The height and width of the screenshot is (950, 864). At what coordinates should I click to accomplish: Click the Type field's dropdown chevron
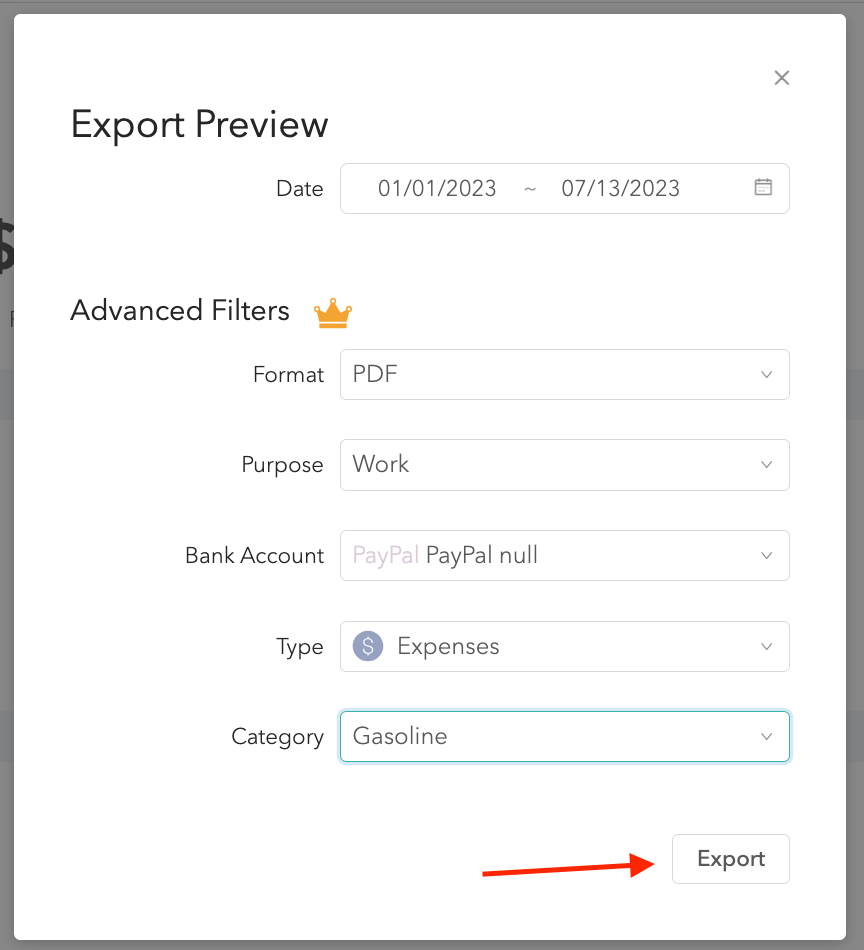766,646
